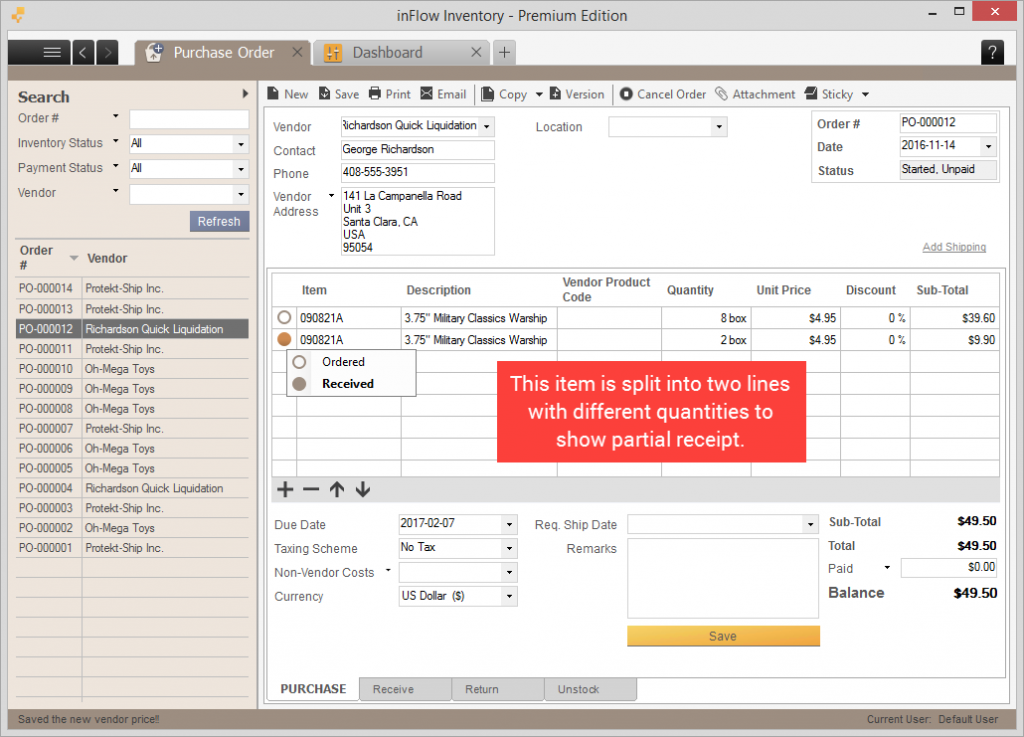The height and width of the screenshot is (737, 1024).
Task: Toggle status circle on first 090821A row
Action: [284, 318]
